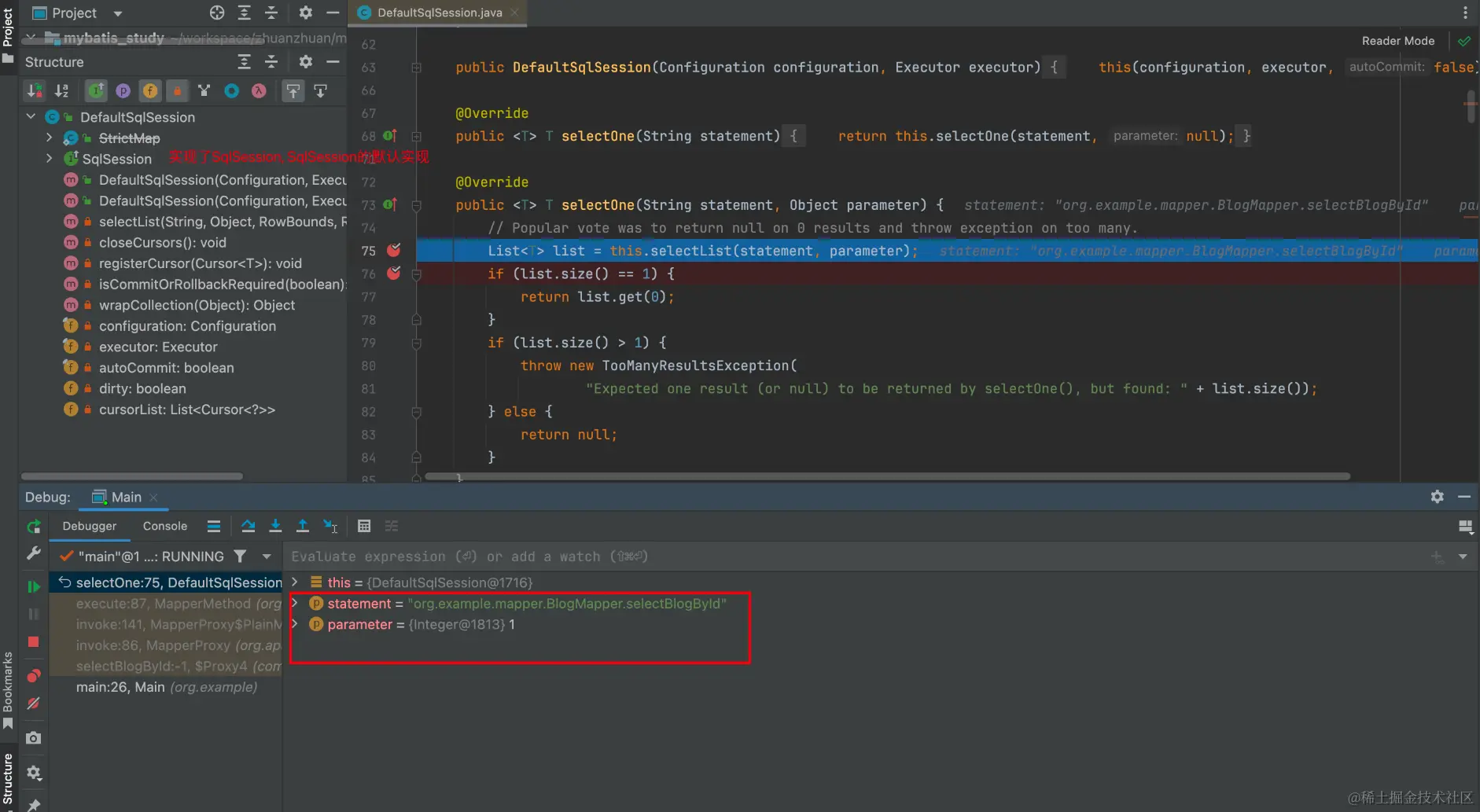Fold the if block at line 76
The height and width of the screenshot is (812, 1480).
(x=416, y=274)
